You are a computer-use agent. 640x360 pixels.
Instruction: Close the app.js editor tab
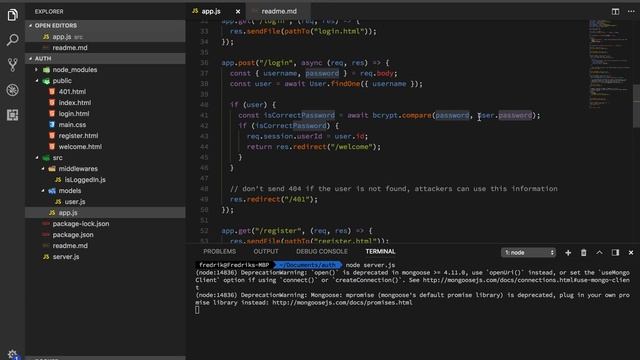click(238, 11)
